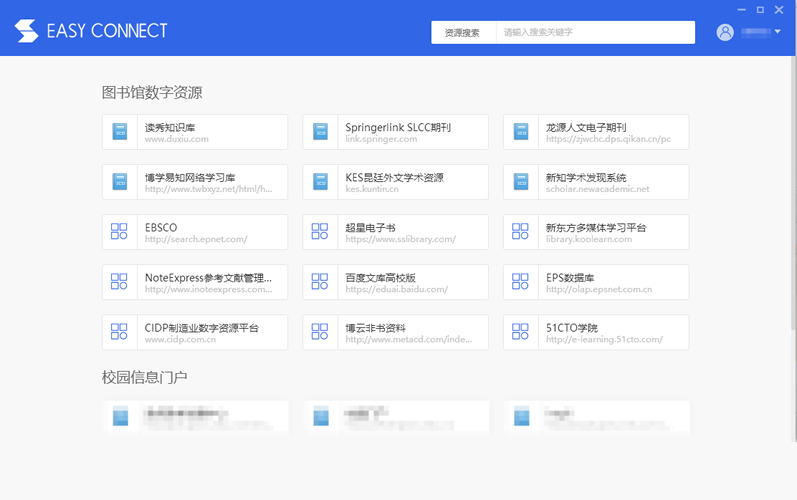Click the 51CTO学院 grid icon

click(x=520, y=332)
